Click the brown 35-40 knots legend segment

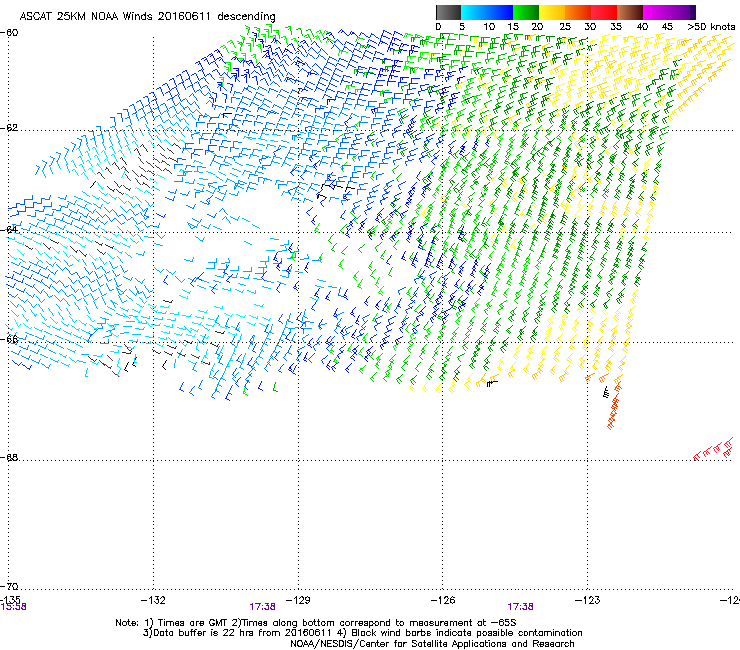(630, 12)
